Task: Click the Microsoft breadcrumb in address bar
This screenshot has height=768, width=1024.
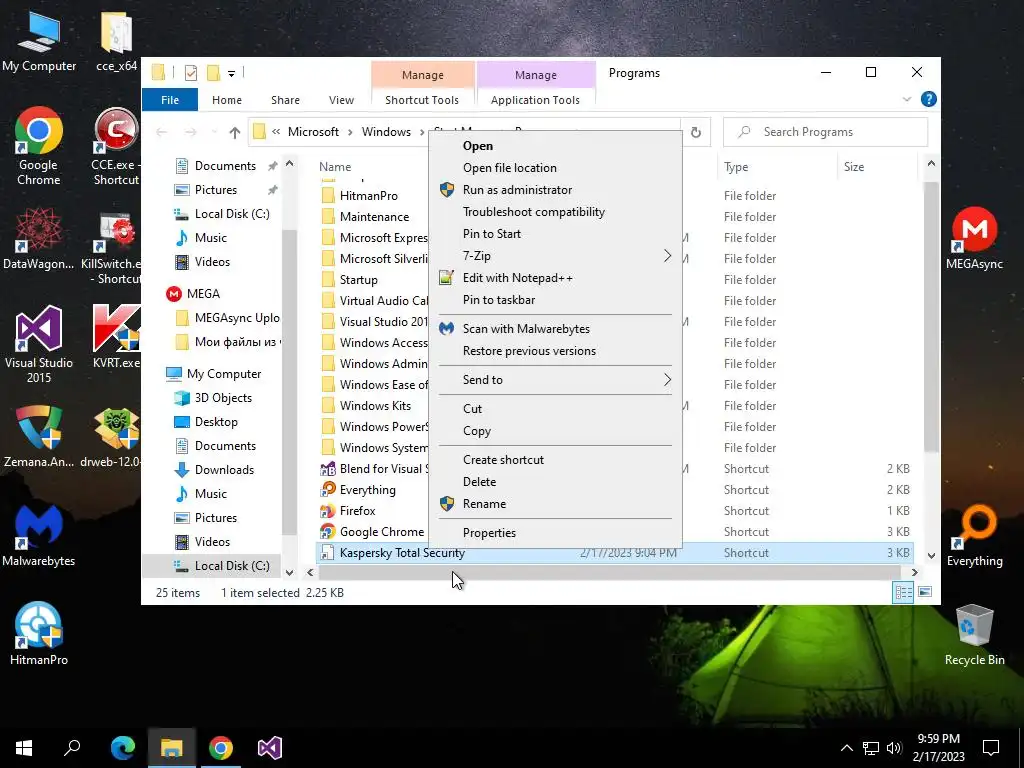Action: pyautogui.click(x=313, y=132)
